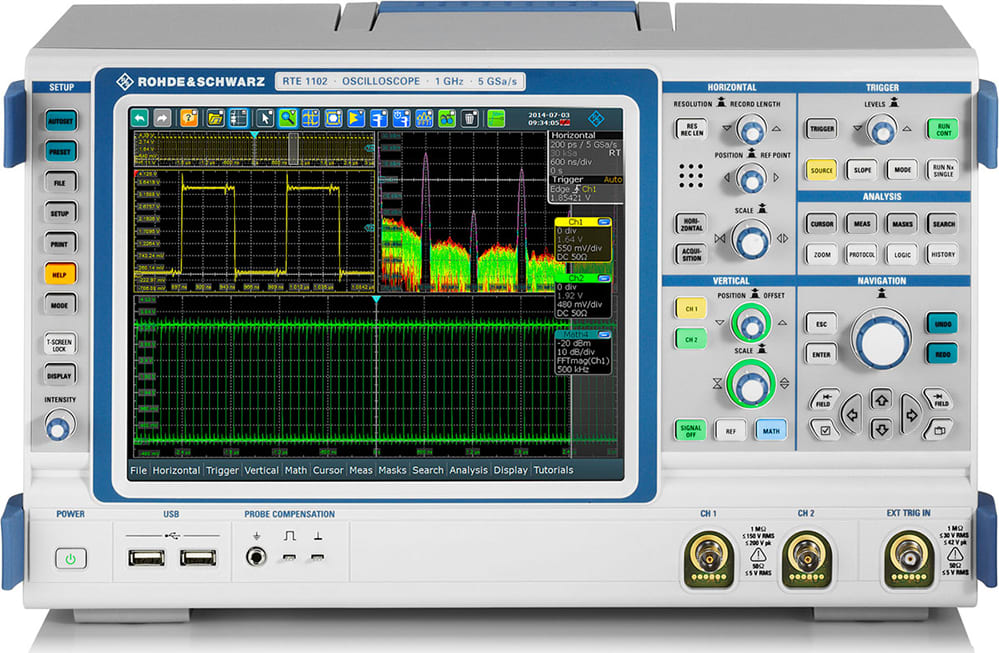Screen dimensions: 999x653
Task: Open the orange help icon in toolbar
Action: (x=189, y=118)
